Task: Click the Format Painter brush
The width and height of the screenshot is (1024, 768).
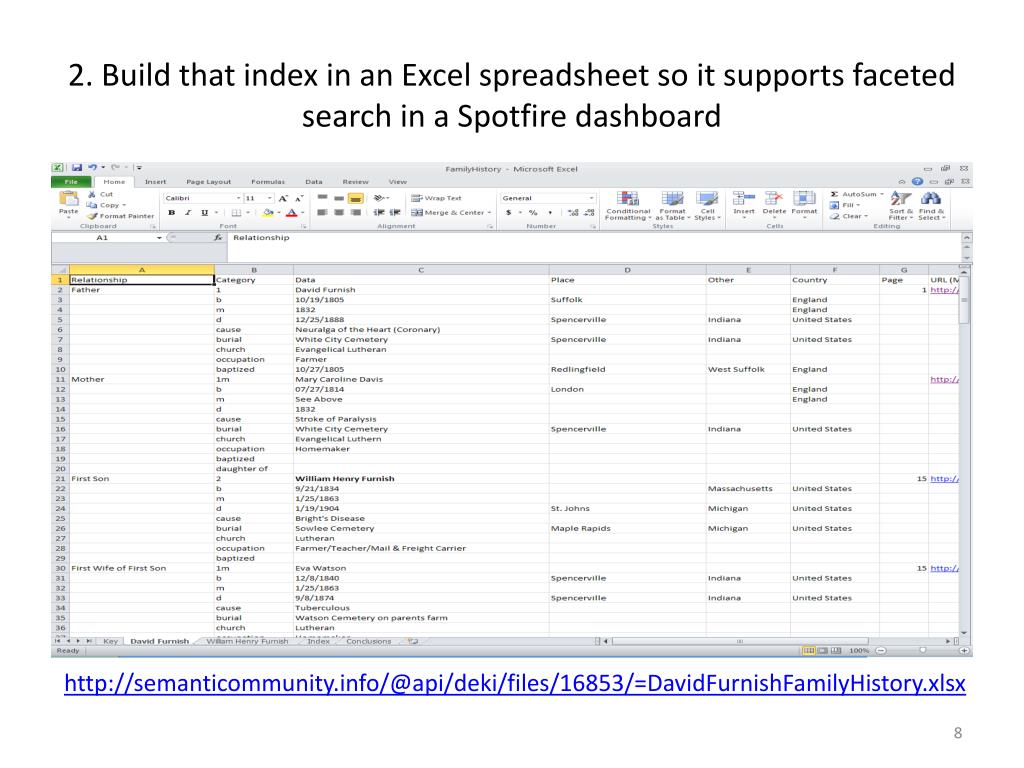Action: click(92, 216)
